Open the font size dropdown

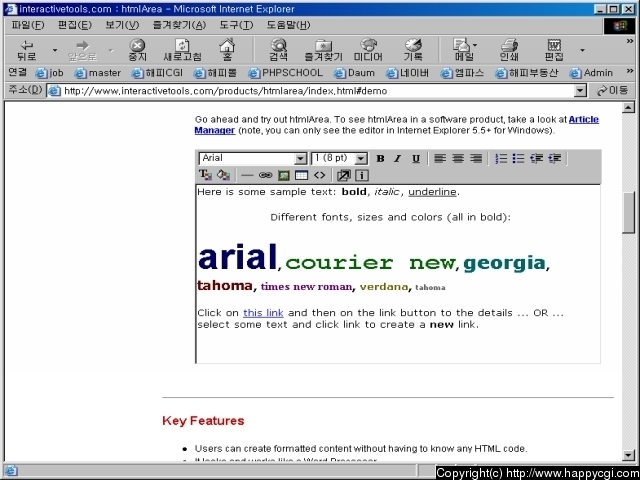pos(361,159)
